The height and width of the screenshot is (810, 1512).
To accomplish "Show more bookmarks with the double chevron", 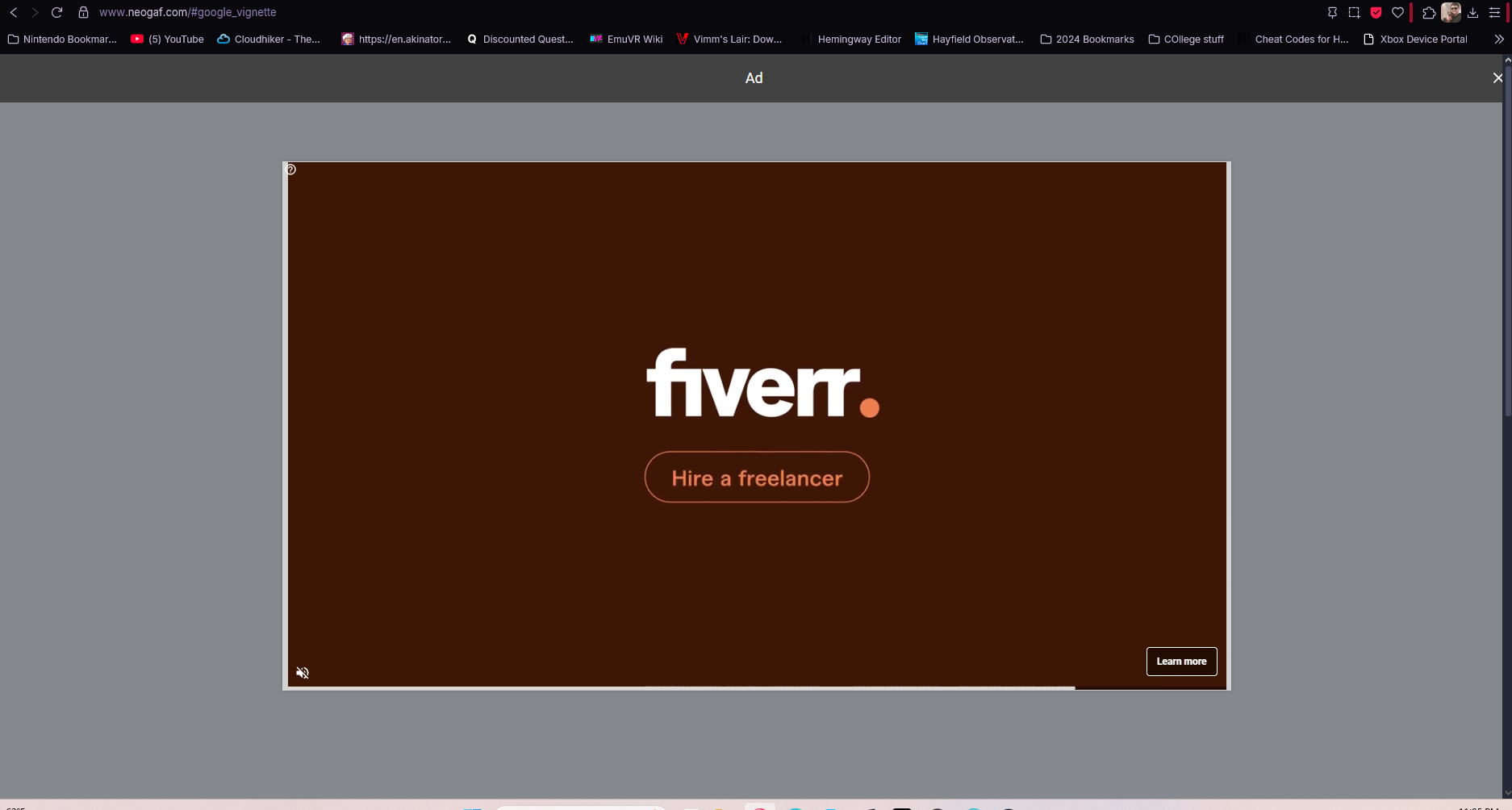I will 1499,39.
